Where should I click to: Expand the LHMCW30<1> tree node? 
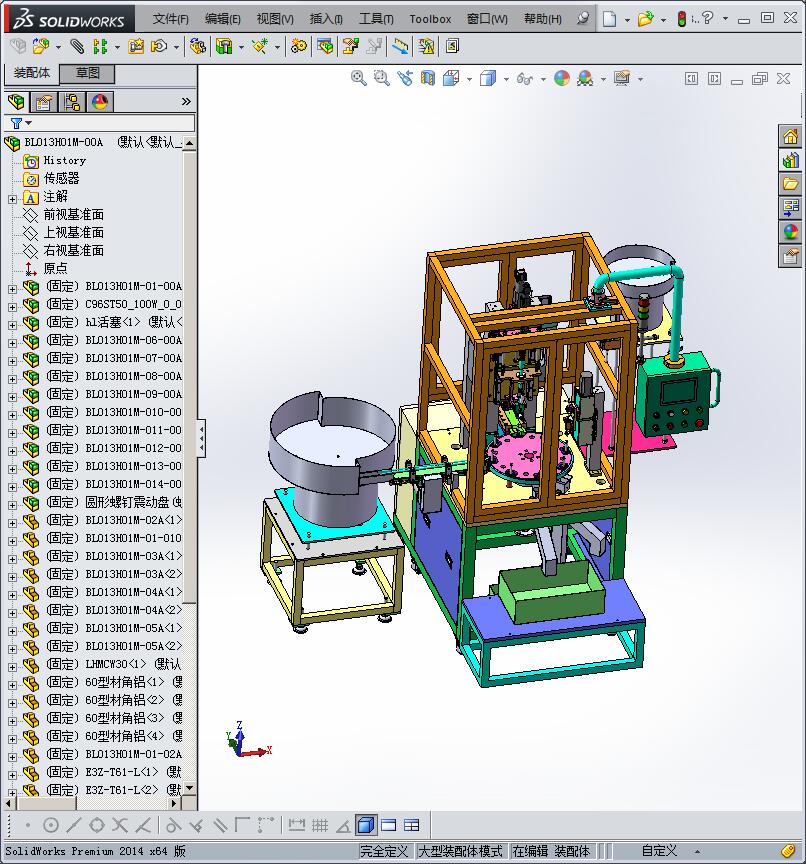click(12, 667)
